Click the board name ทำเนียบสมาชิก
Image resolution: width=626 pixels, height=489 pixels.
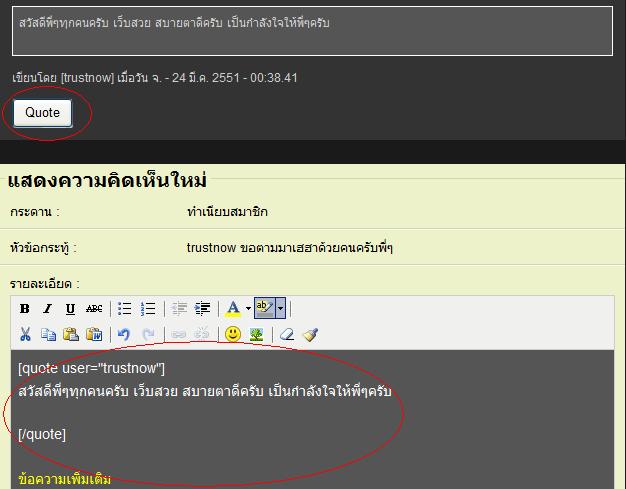[227, 212]
